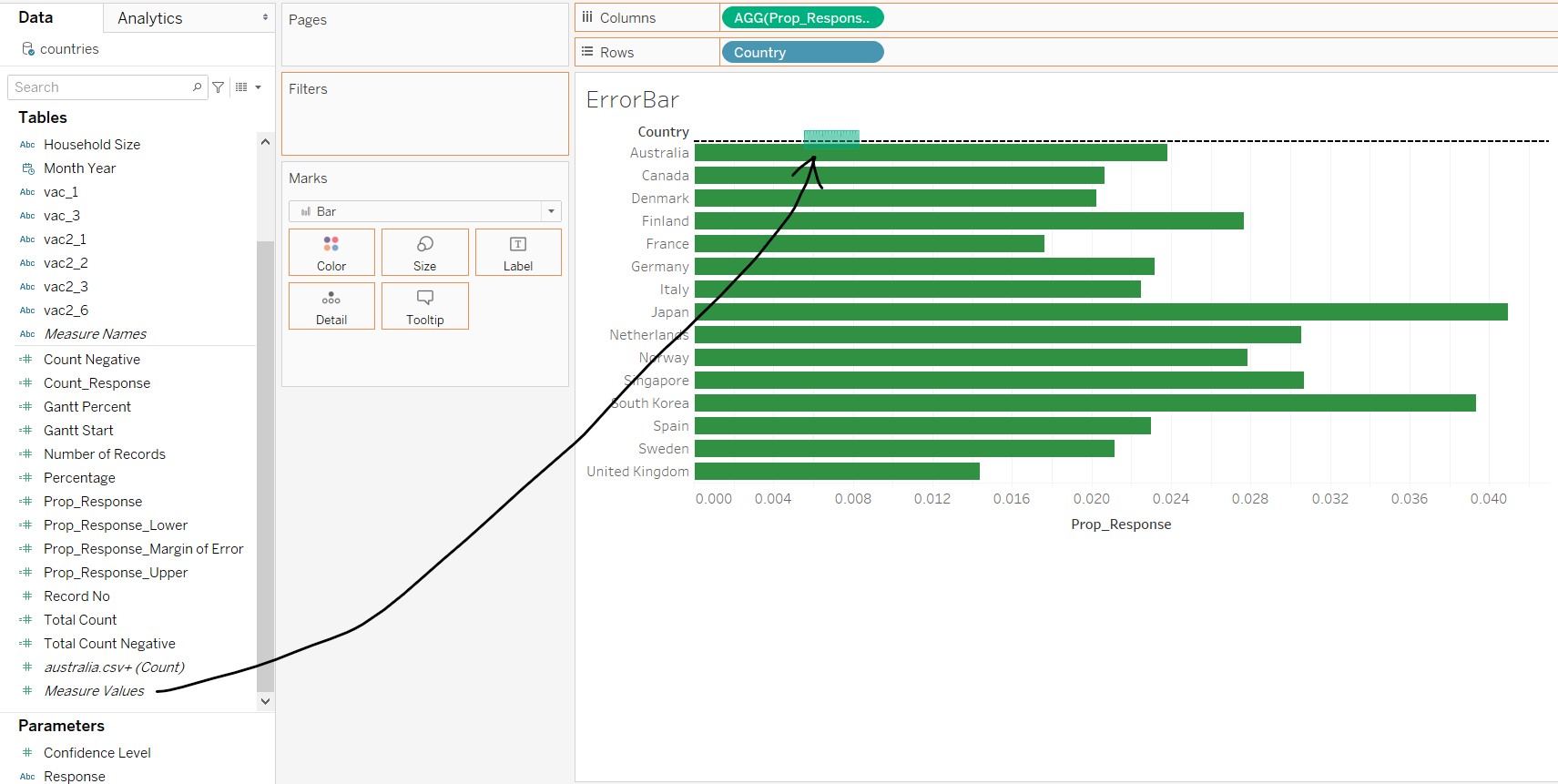The image size is (1558, 784).
Task: Expand the Bar mark type dropdown
Action: (x=550, y=211)
